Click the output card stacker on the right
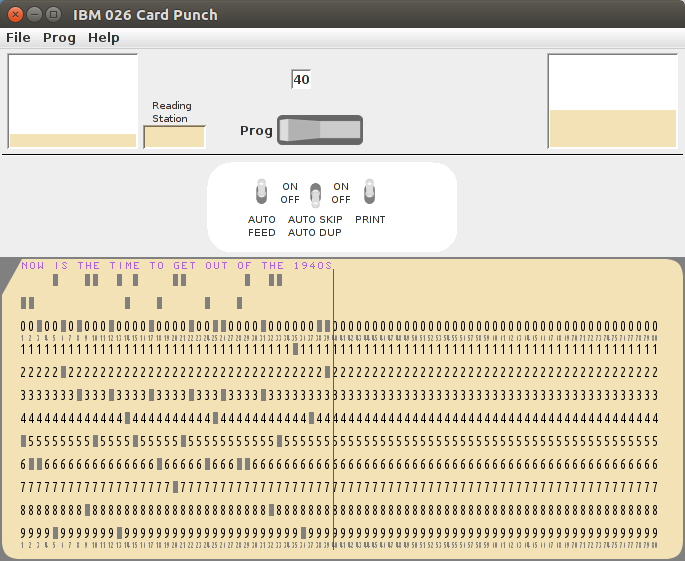The height and width of the screenshot is (561, 685). point(612,101)
